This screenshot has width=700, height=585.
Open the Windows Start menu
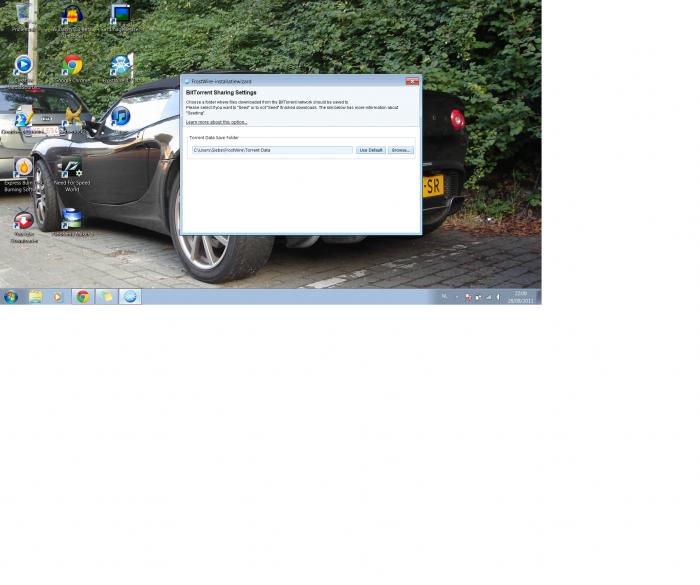[x=11, y=297]
